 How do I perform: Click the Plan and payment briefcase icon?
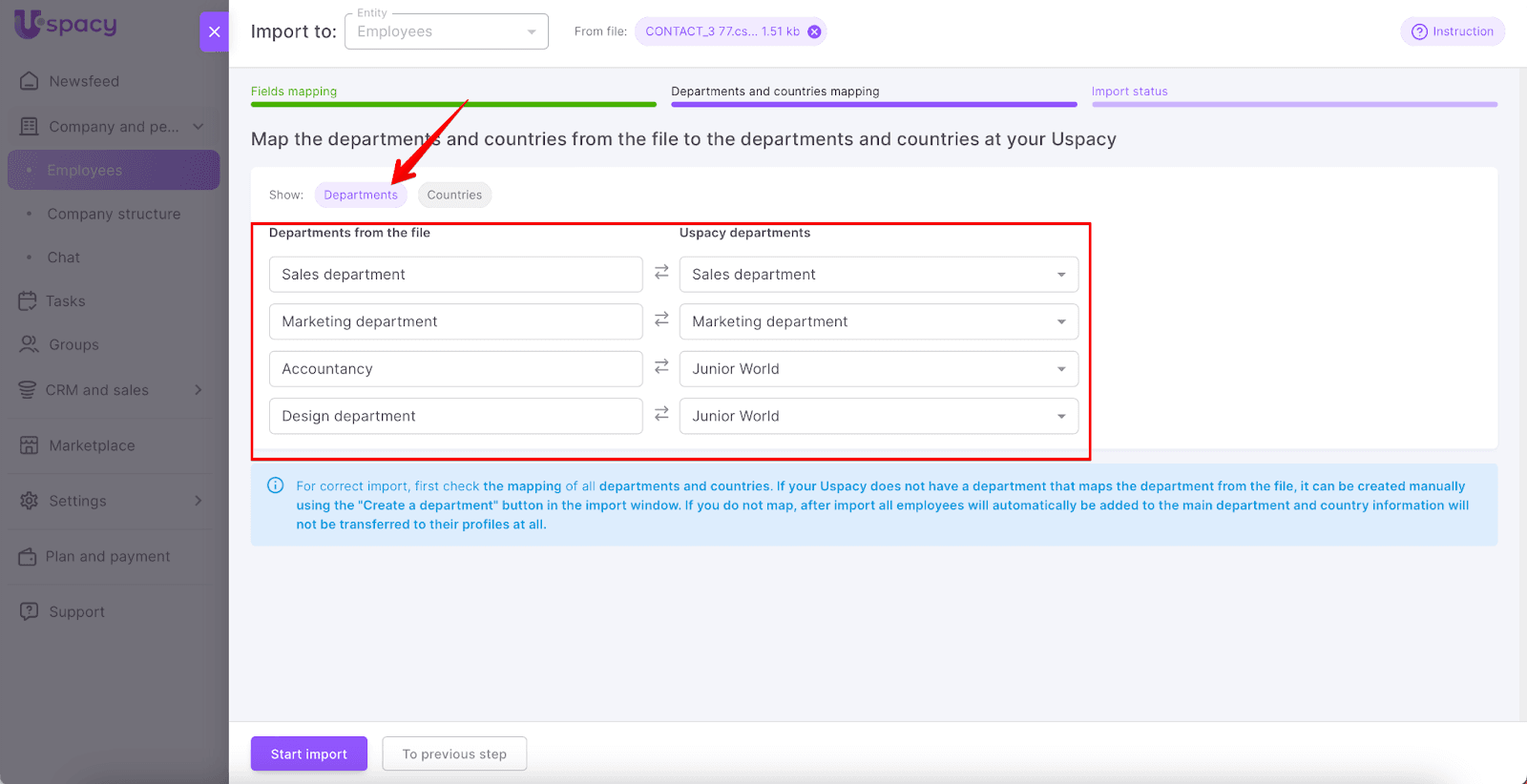[x=28, y=556]
